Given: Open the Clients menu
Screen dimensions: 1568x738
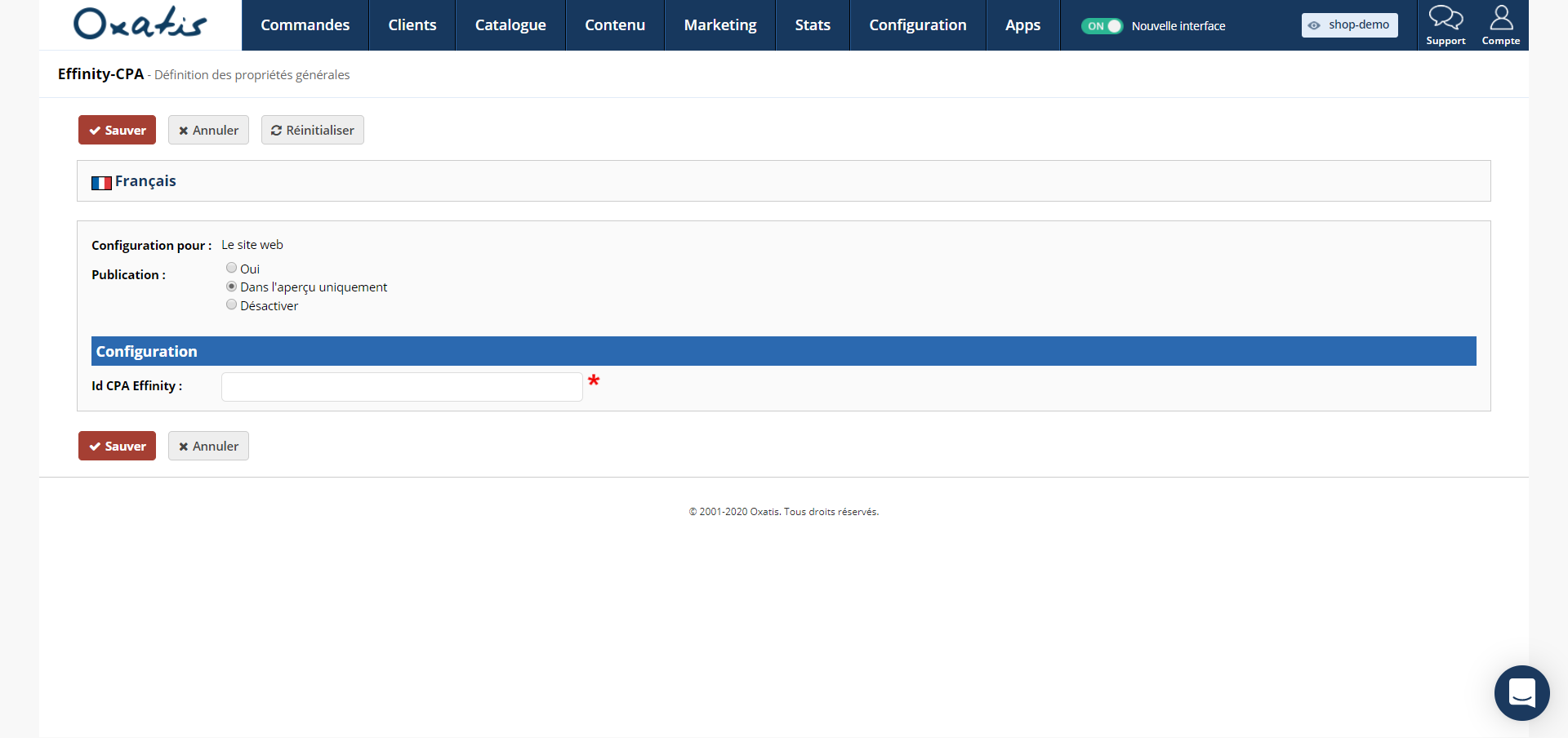Looking at the screenshot, I should pos(412,25).
